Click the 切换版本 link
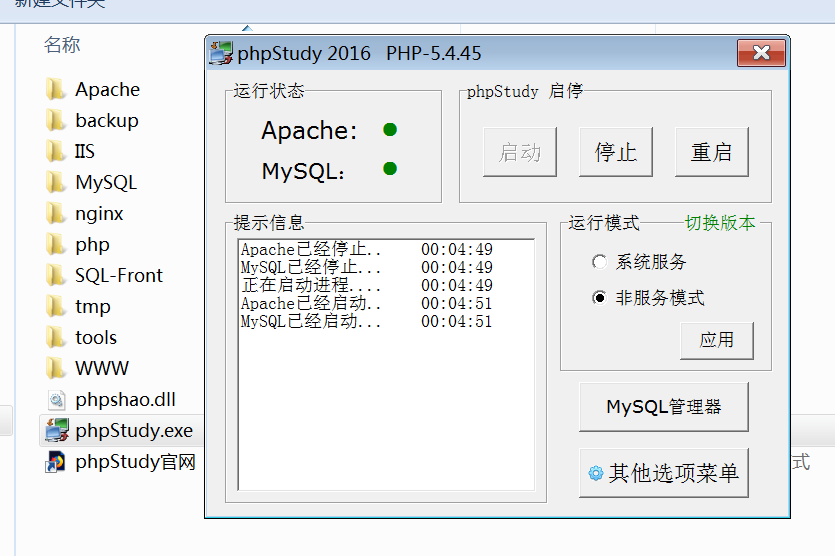Screen dimensions: 835x556 coord(720,223)
